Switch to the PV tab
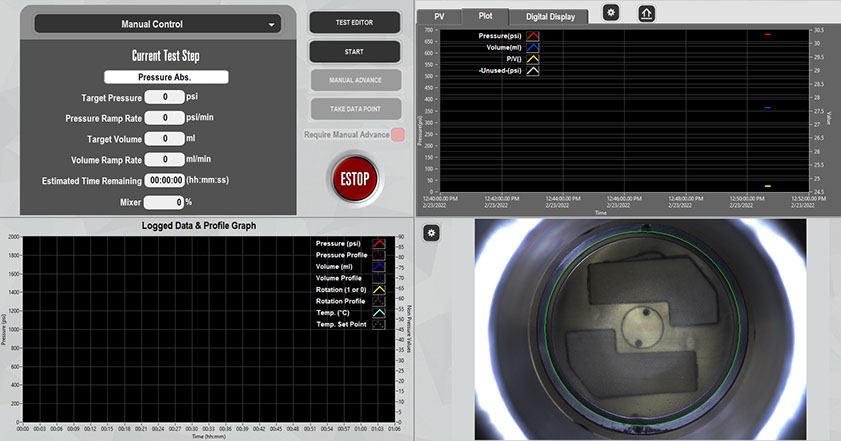 tap(438, 16)
